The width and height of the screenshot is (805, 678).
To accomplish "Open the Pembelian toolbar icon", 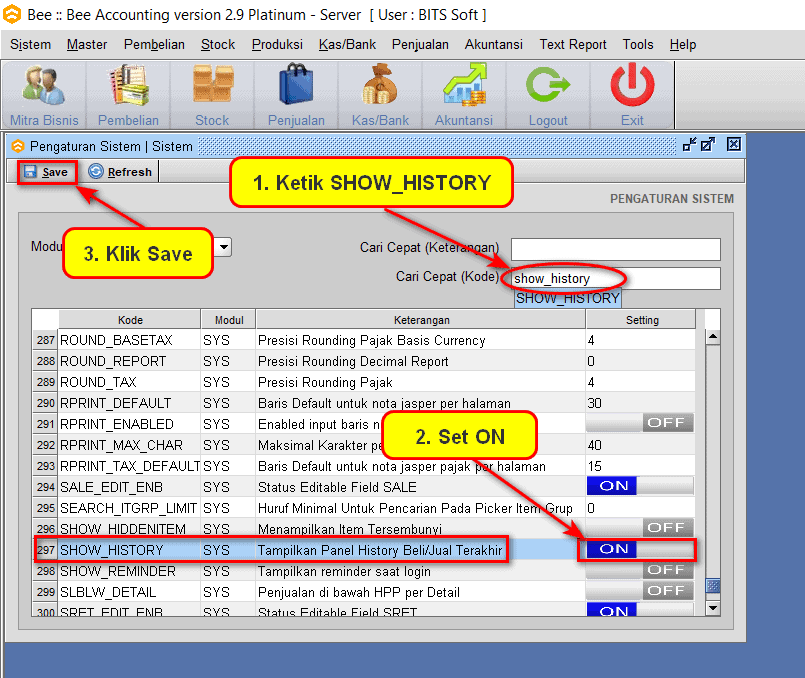I will [x=128, y=95].
